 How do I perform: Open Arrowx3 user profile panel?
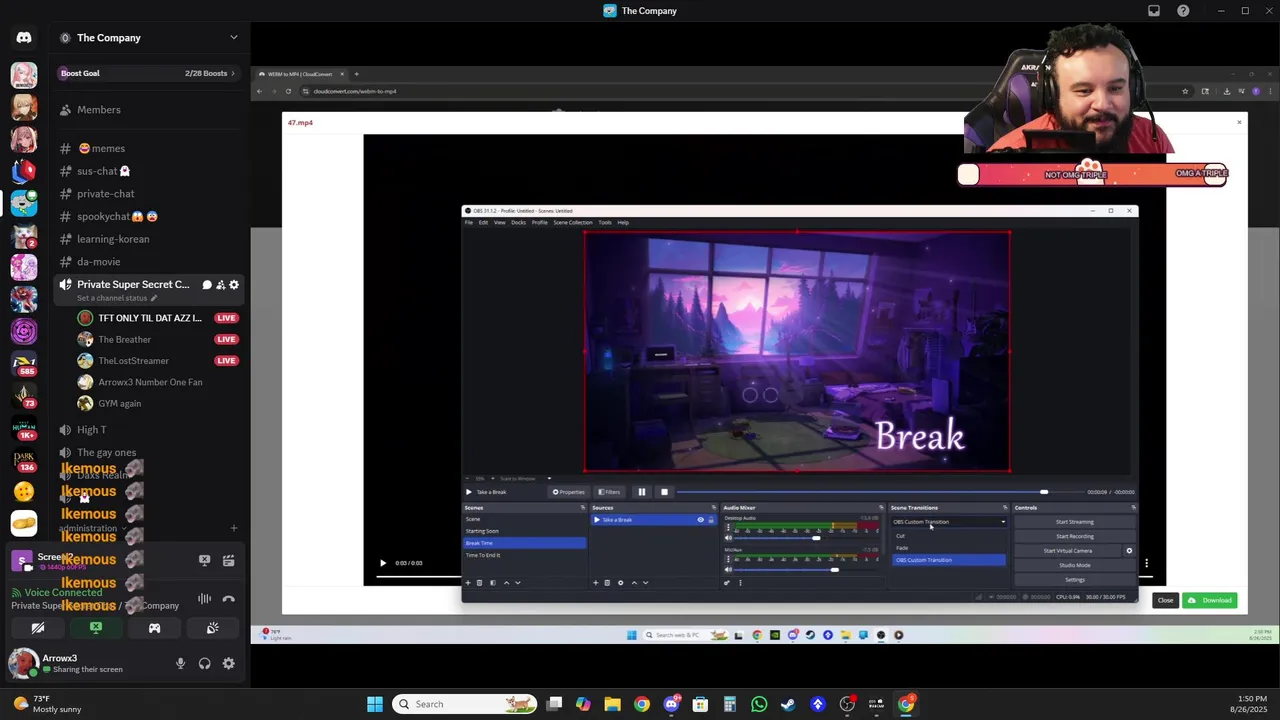[85, 663]
